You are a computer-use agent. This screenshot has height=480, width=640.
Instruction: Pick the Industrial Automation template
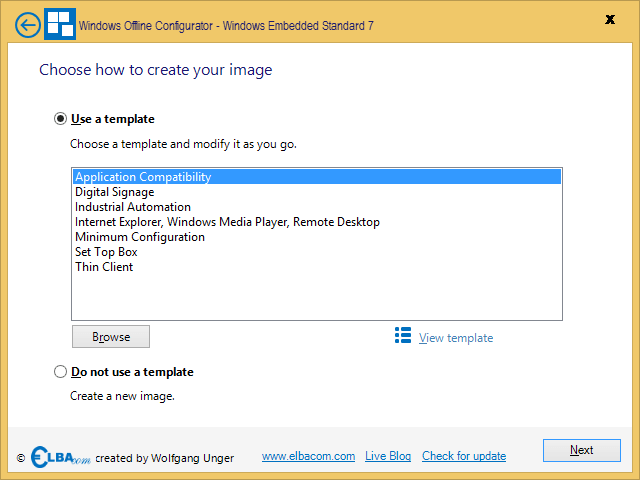pyautogui.click(x=317, y=207)
